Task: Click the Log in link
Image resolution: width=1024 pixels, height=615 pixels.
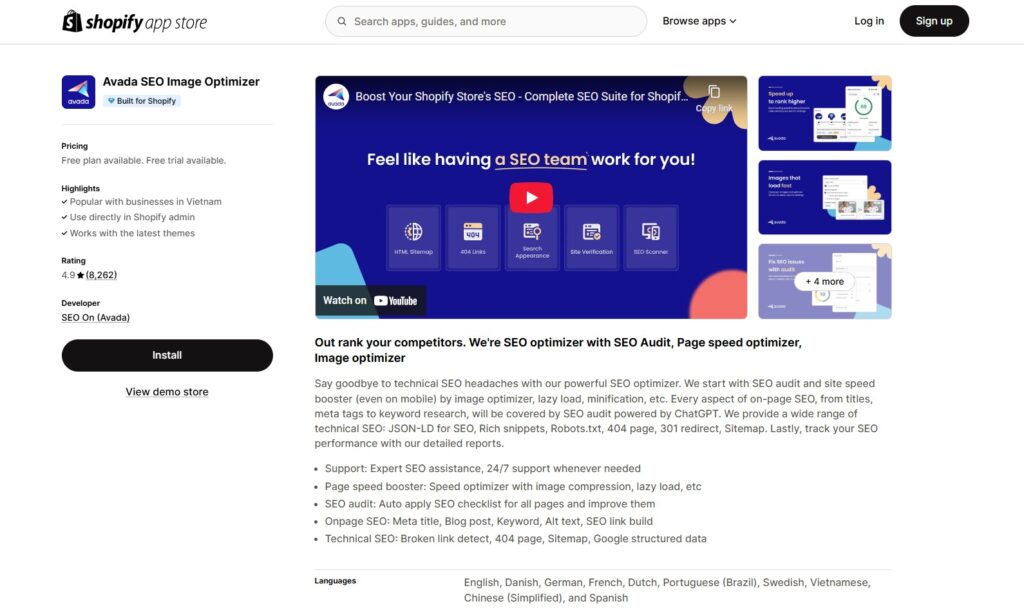Action: click(x=869, y=21)
